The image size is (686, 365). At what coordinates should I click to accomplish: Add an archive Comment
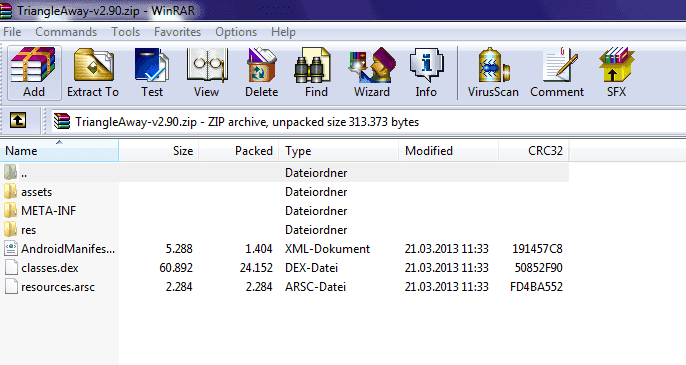click(x=557, y=73)
